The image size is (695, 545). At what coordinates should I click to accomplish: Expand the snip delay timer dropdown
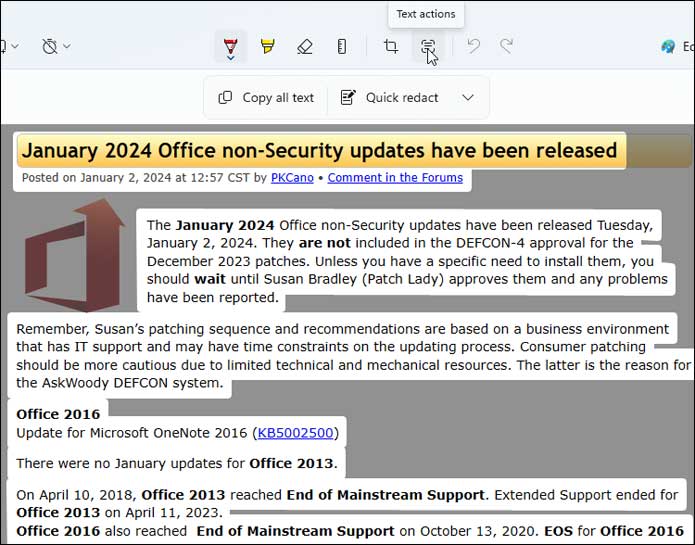click(x=56, y=46)
